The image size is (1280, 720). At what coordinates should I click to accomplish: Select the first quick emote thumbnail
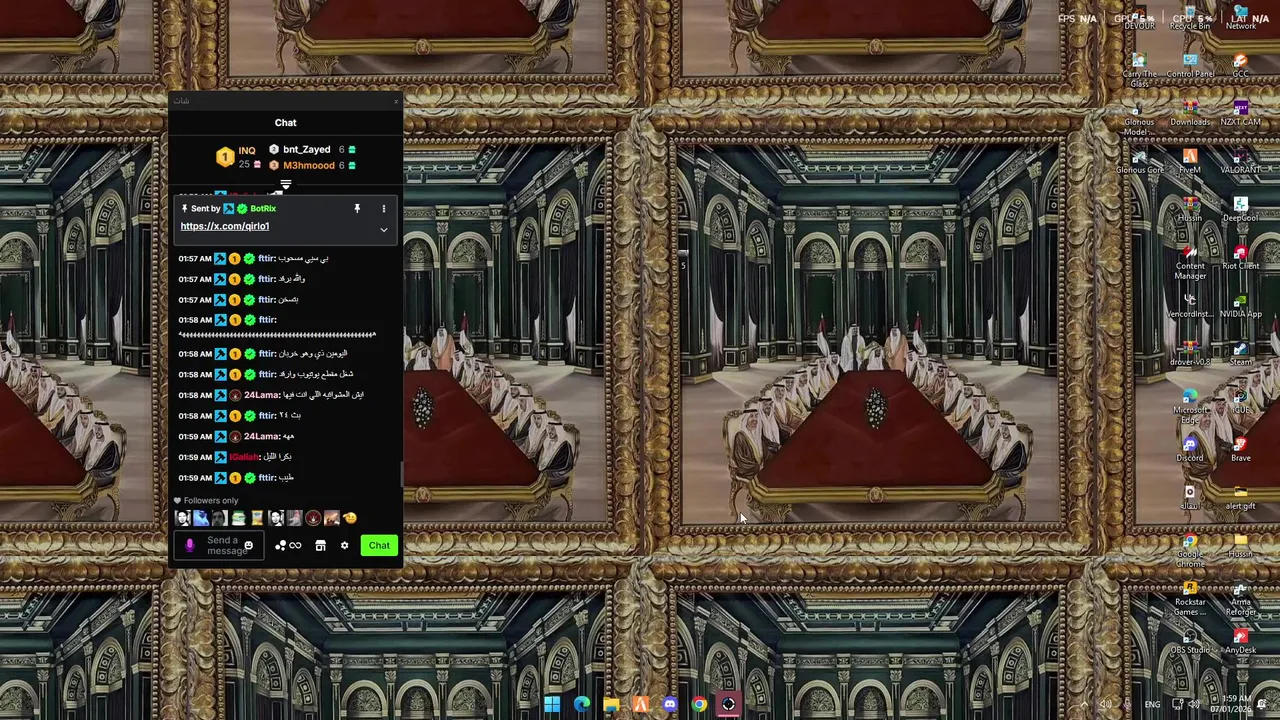click(x=182, y=518)
